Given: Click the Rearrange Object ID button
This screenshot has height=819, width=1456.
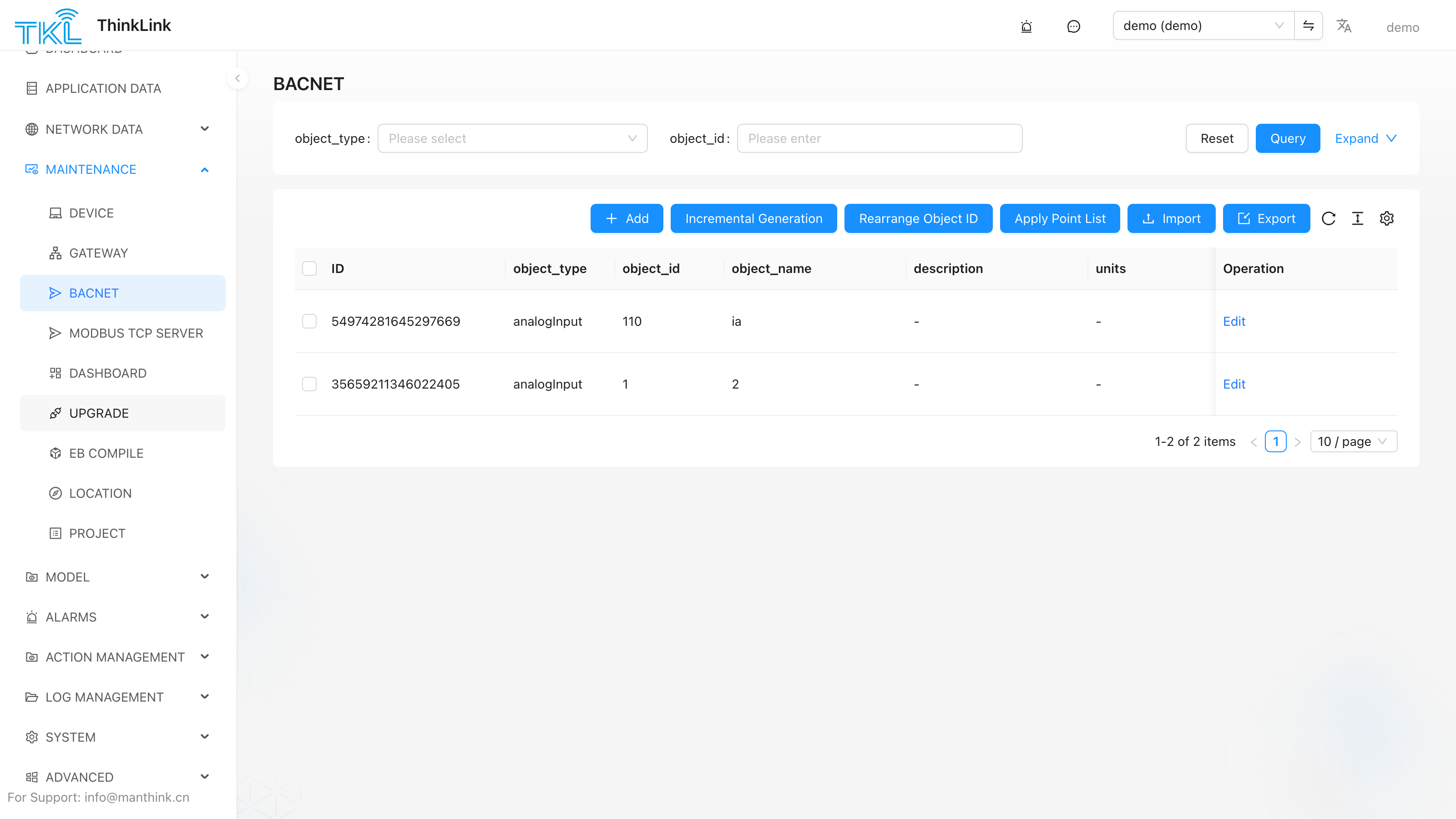Looking at the screenshot, I should click(918, 218).
